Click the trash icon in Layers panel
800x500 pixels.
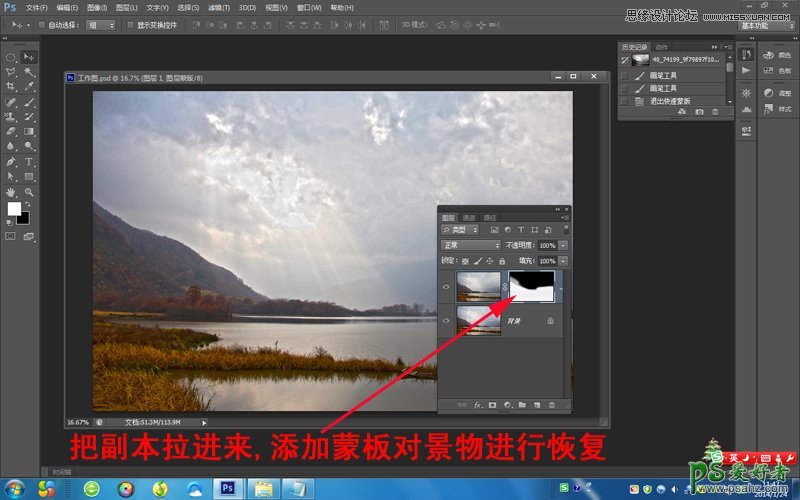551,405
